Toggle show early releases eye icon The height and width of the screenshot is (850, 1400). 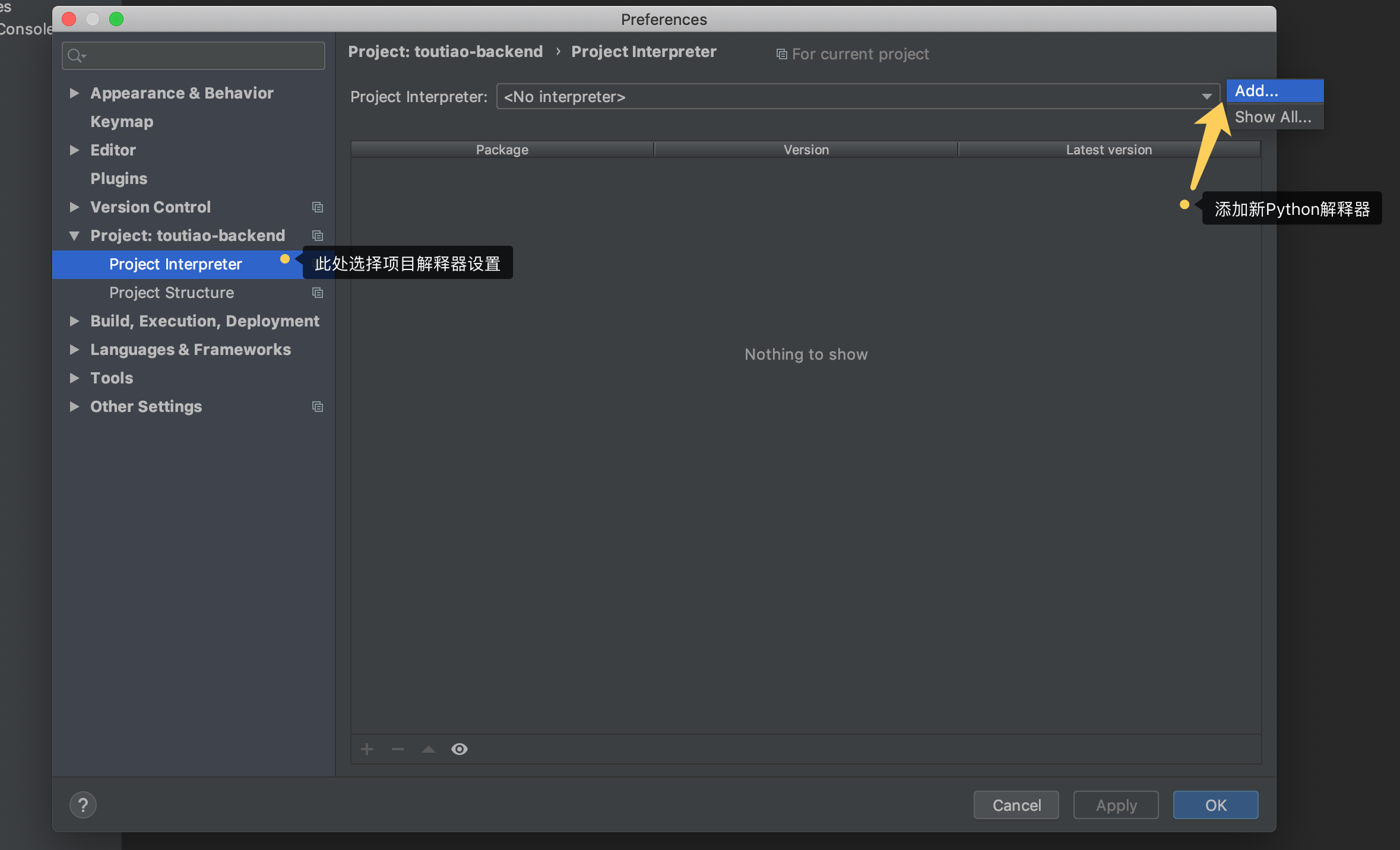click(460, 749)
